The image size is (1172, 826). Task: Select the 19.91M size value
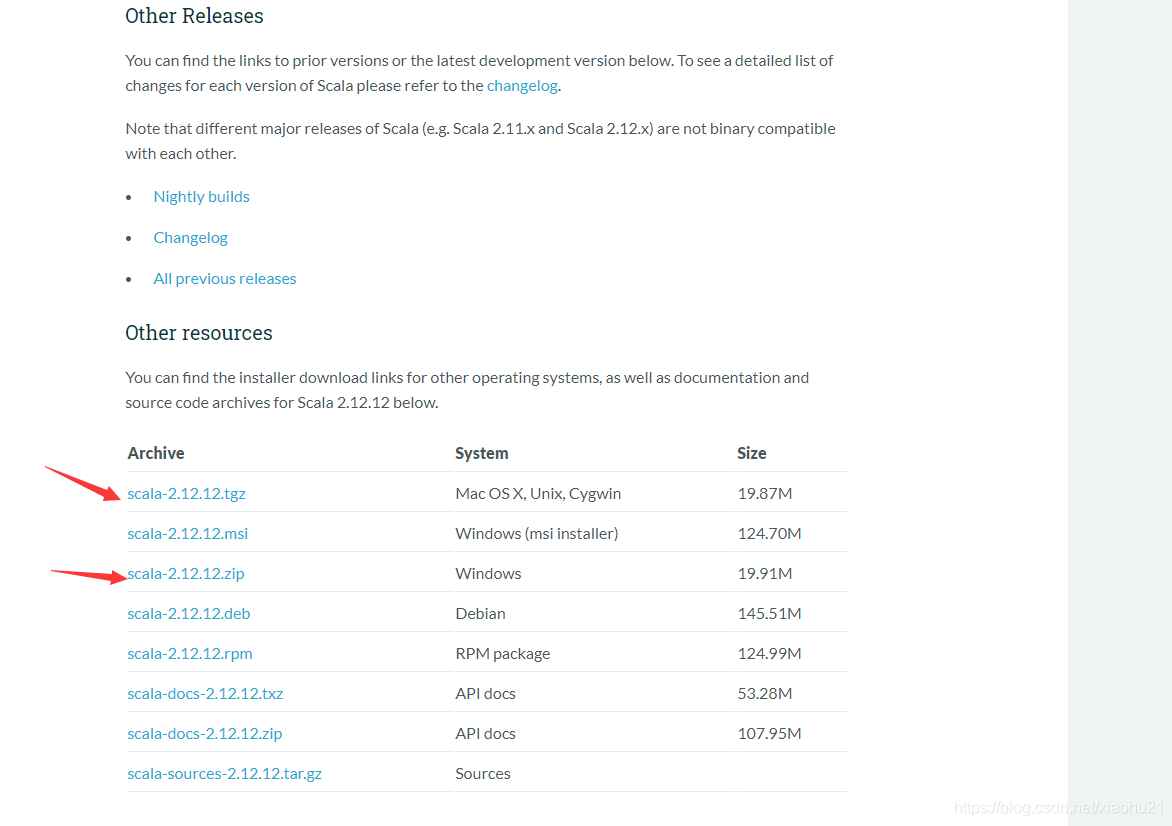coord(764,573)
